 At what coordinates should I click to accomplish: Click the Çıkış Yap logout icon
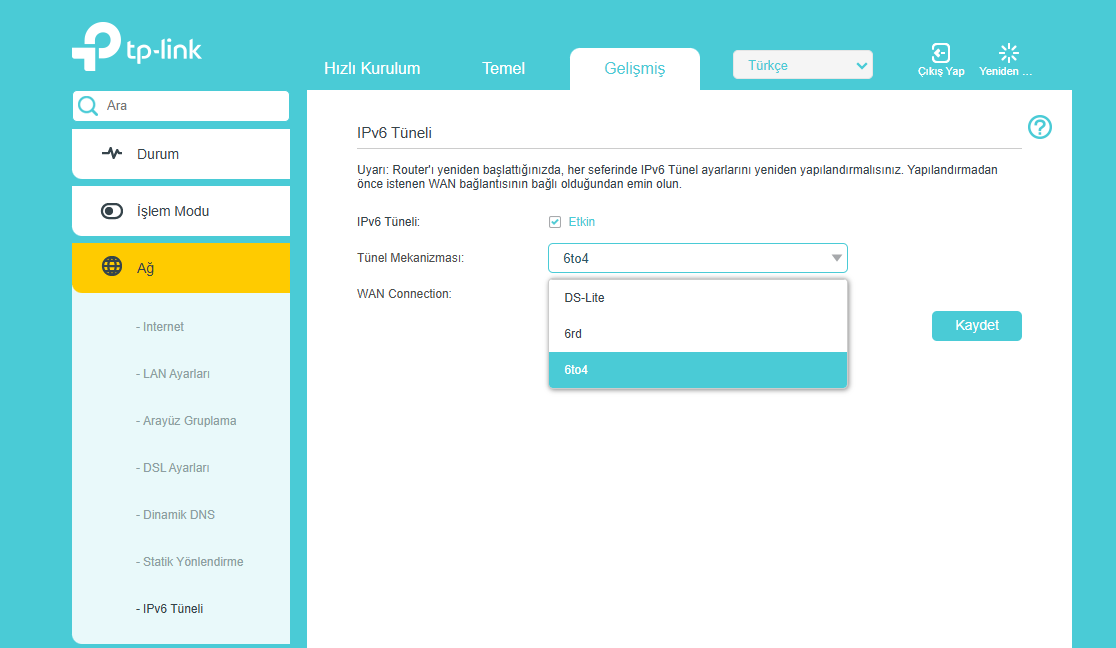[x=940, y=53]
